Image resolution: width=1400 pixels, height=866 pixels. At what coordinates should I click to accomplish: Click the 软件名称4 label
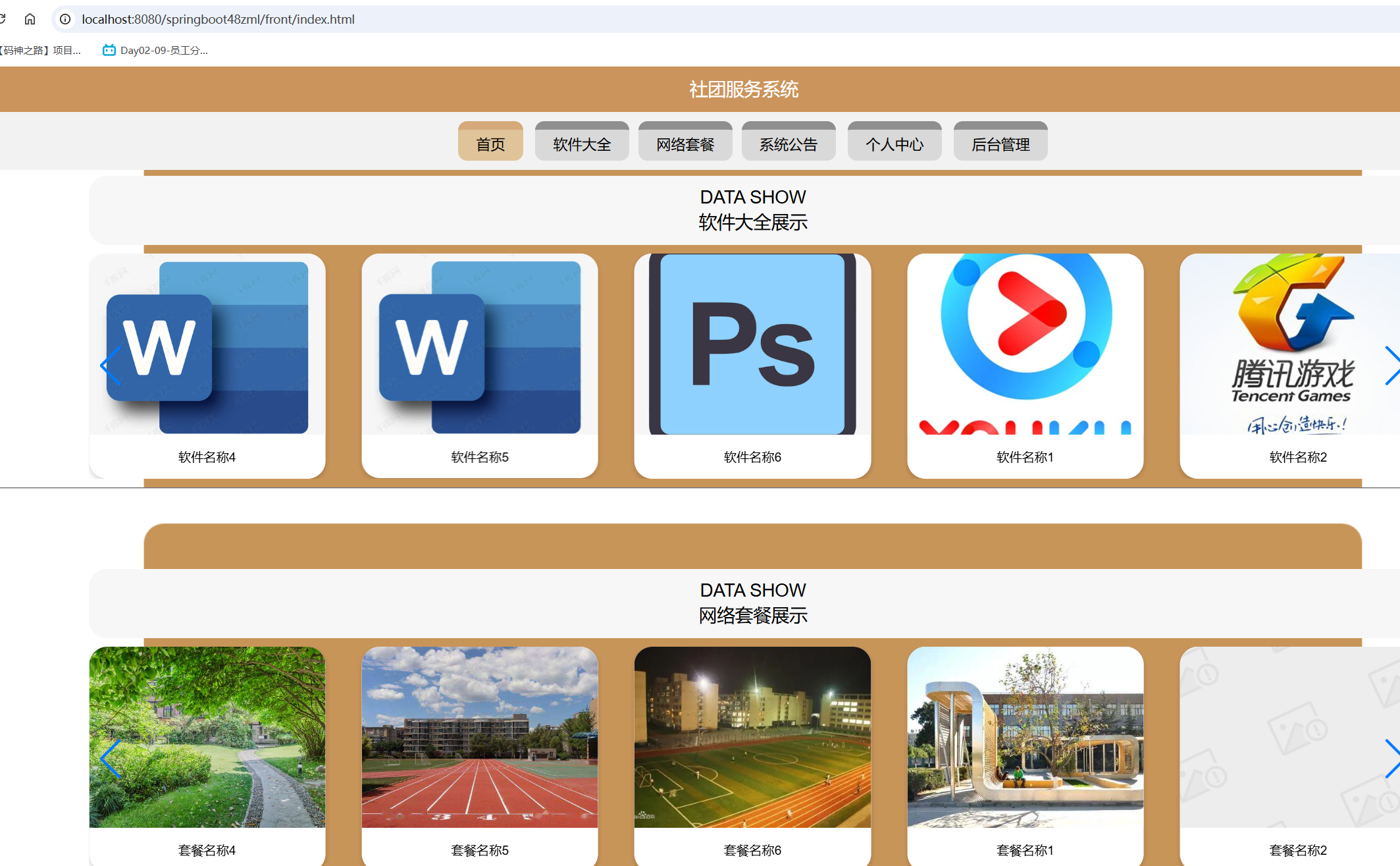click(207, 457)
